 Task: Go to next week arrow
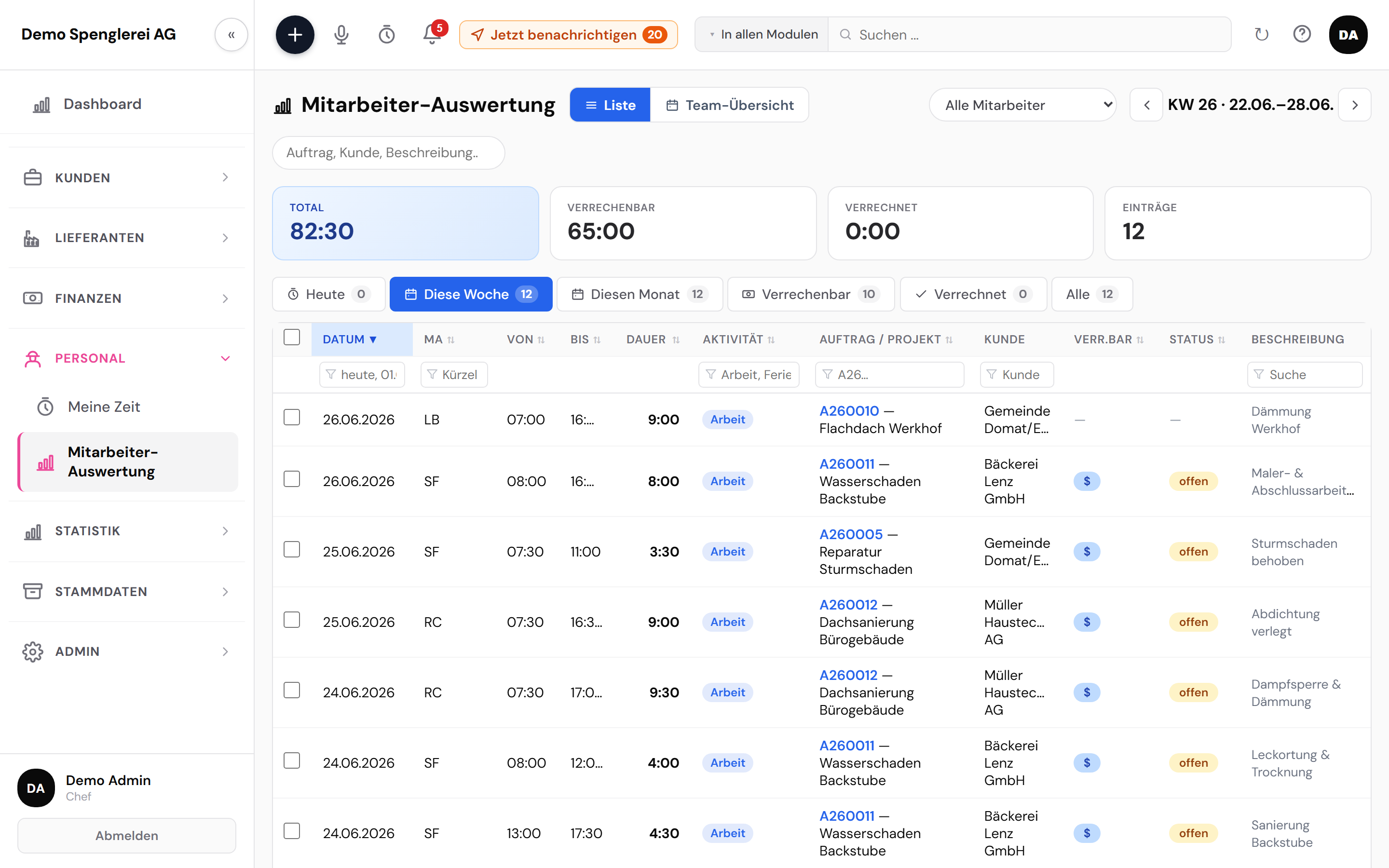(x=1355, y=105)
